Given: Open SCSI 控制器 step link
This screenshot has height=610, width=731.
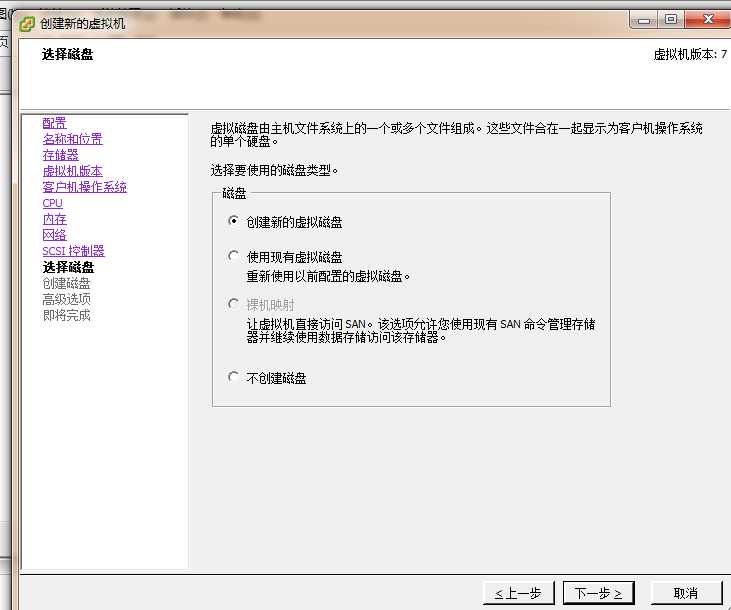Looking at the screenshot, I should (73, 251).
